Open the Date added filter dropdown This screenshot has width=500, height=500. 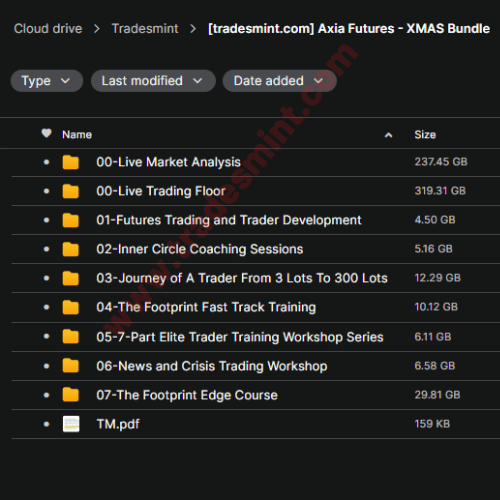tap(280, 81)
